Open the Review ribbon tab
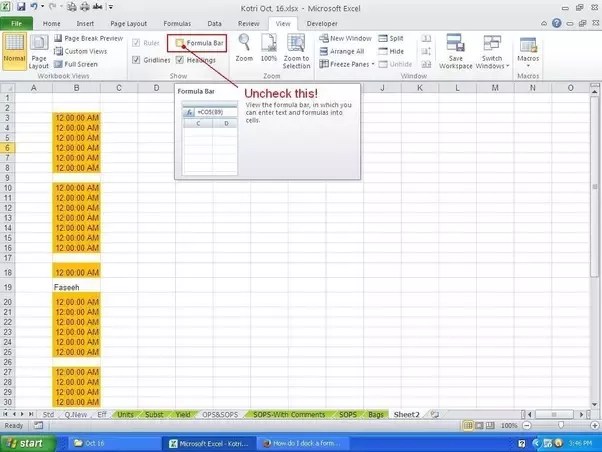The height and width of the screenshot is (452, 602). (x=248, y=24)
